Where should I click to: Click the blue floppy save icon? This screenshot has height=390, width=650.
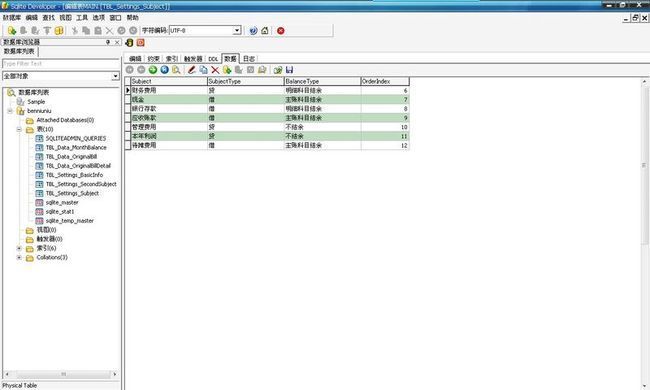coord(289,70)
